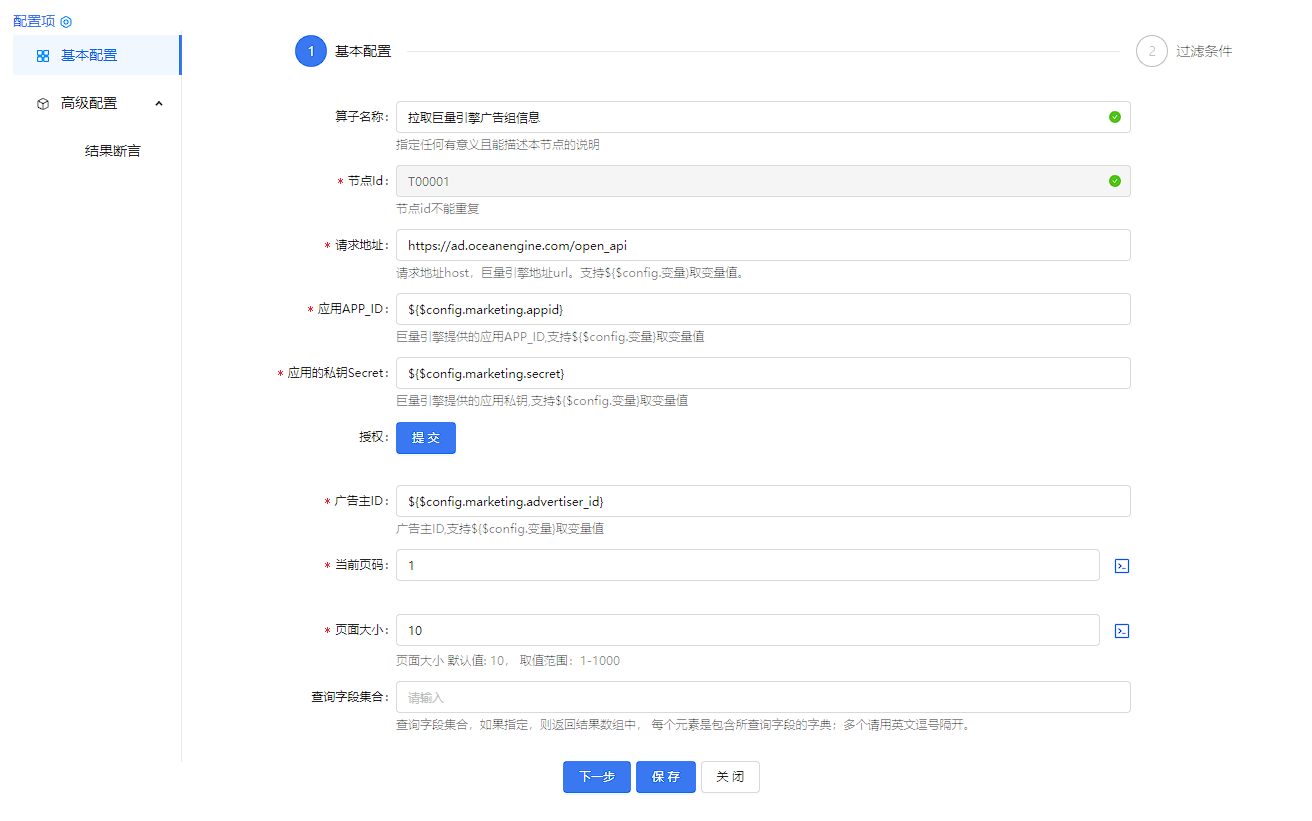This screenshot has width=1312, height=821.
Task: Open expression editor for 页面大小 field
Action: pos(1122,631)
